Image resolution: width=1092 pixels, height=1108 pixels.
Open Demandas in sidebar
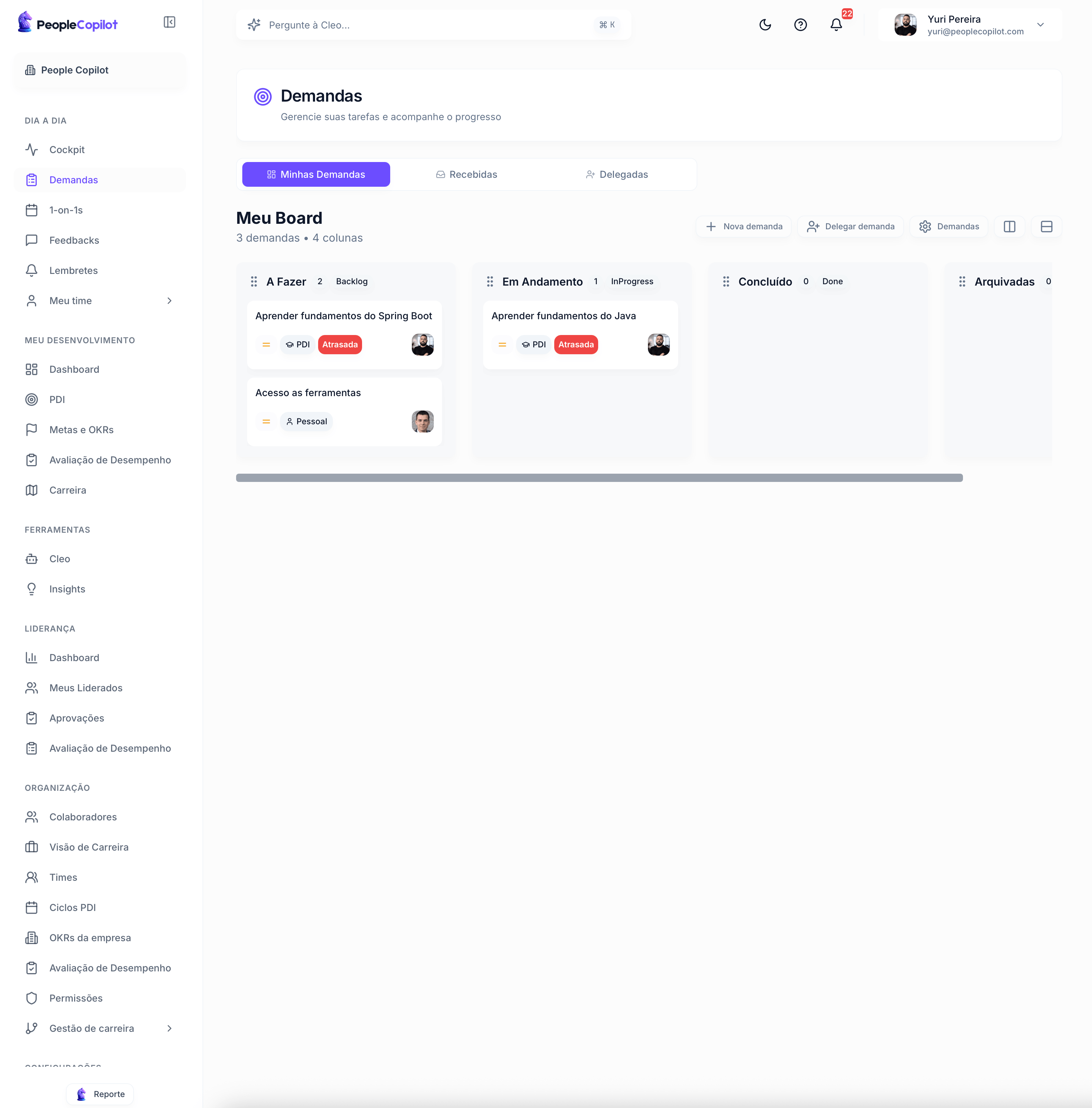100,180
